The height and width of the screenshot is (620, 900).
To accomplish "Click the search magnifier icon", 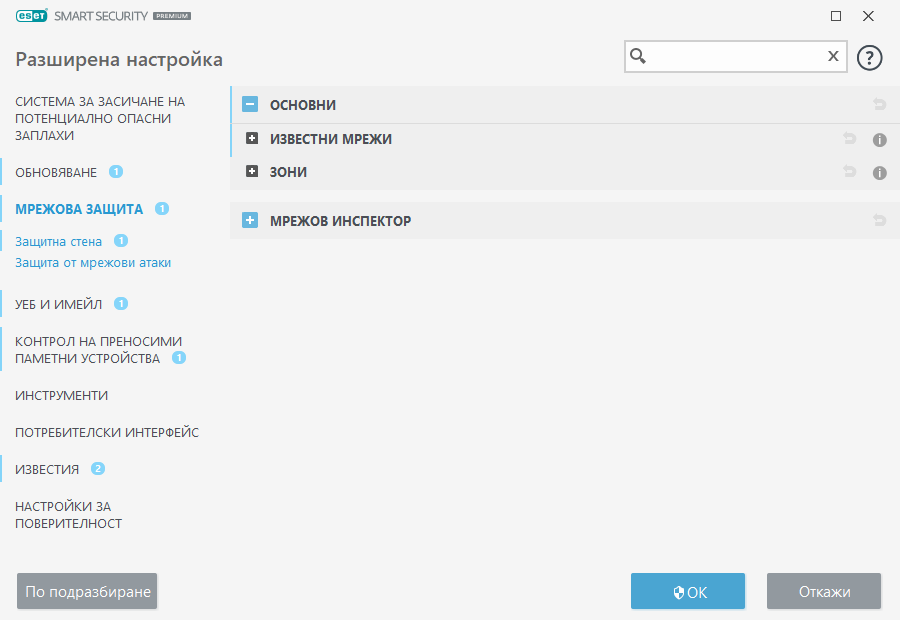I will point(638,56).
